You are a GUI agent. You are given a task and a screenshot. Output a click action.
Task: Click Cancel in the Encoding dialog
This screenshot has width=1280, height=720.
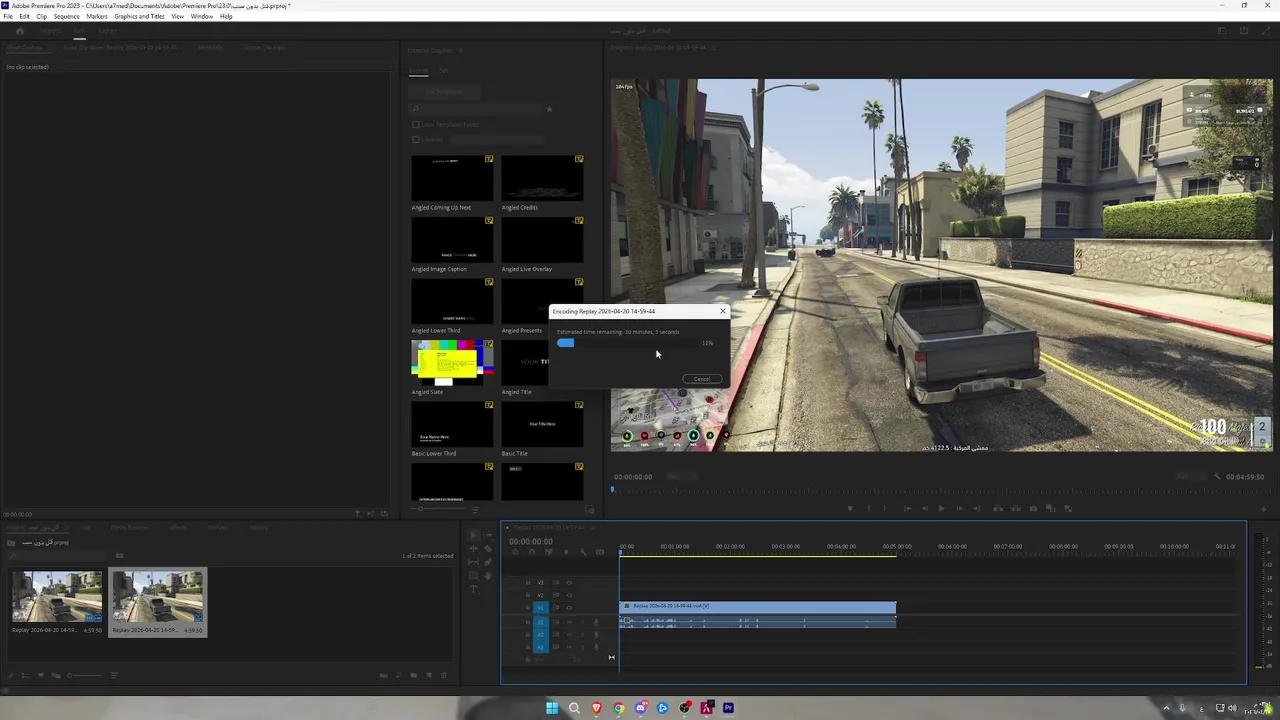[x=702, y=379]
